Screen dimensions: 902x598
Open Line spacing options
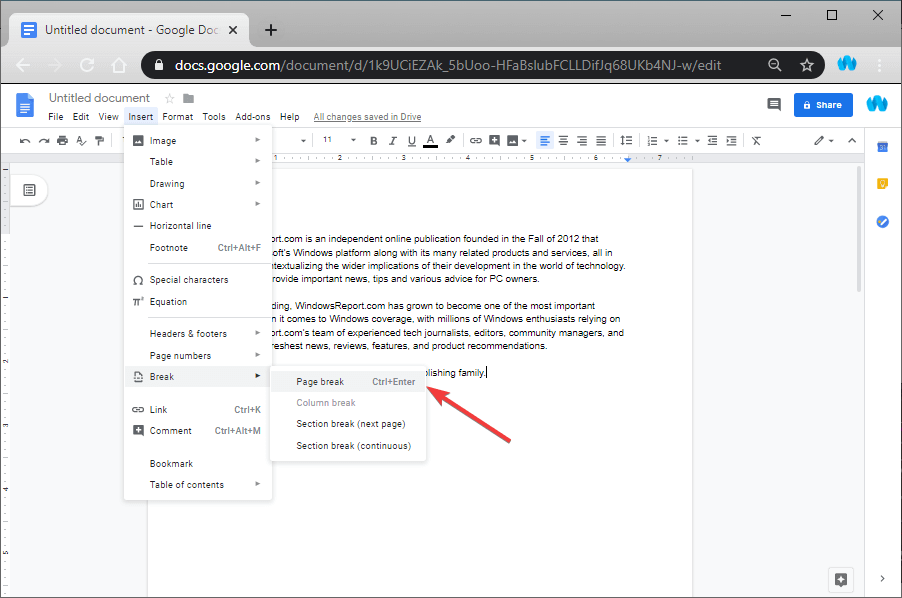(x=626, y=141)
